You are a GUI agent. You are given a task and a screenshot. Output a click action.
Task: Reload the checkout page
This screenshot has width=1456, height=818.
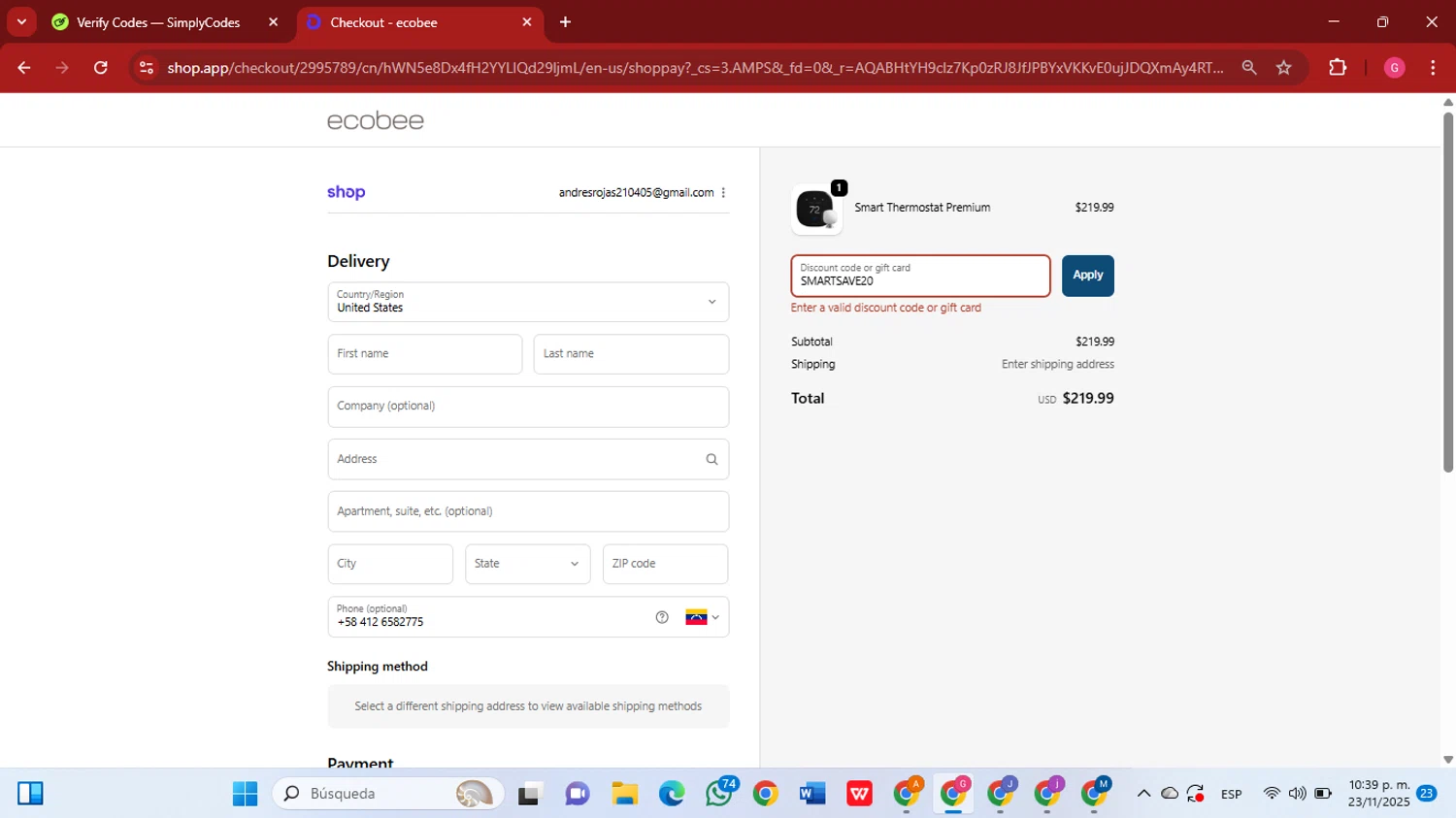101,68
